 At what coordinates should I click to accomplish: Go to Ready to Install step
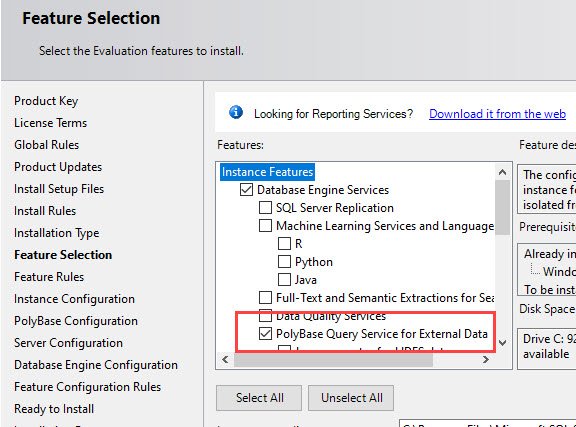pos(54,409)
